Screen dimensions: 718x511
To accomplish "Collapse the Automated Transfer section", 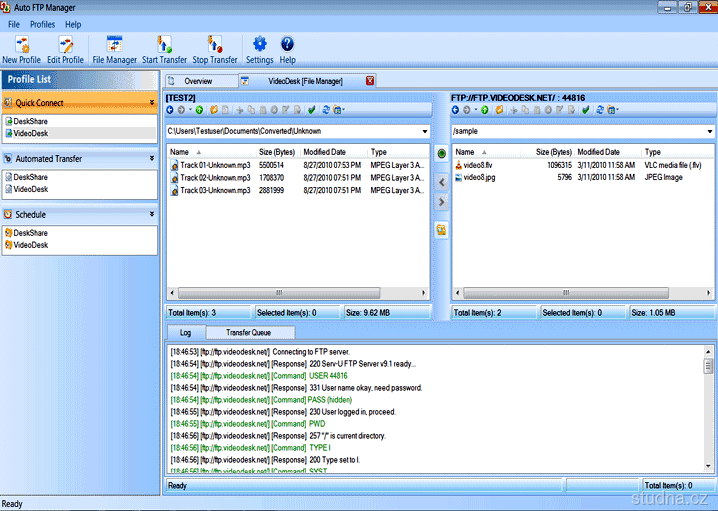I will (152, 158).
